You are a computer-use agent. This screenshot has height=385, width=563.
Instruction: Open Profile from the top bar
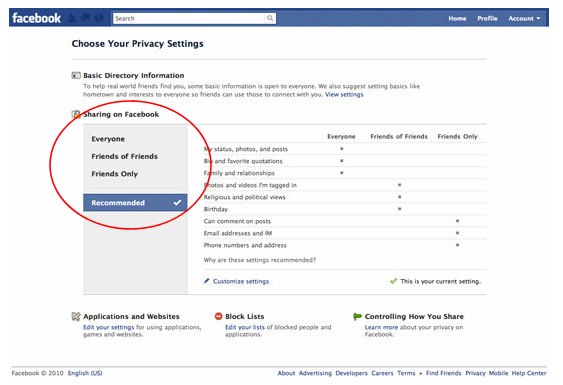[487, 18]
